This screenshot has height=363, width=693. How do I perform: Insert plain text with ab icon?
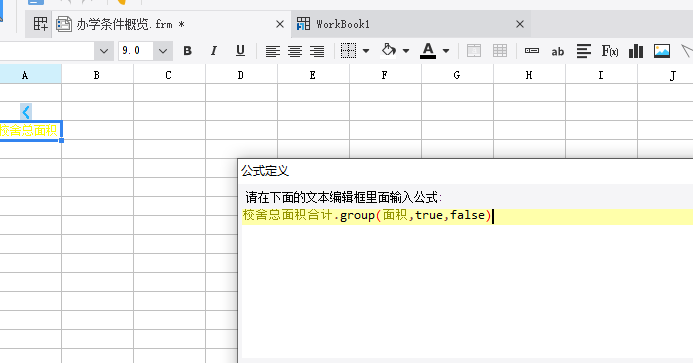coord(558,52)
